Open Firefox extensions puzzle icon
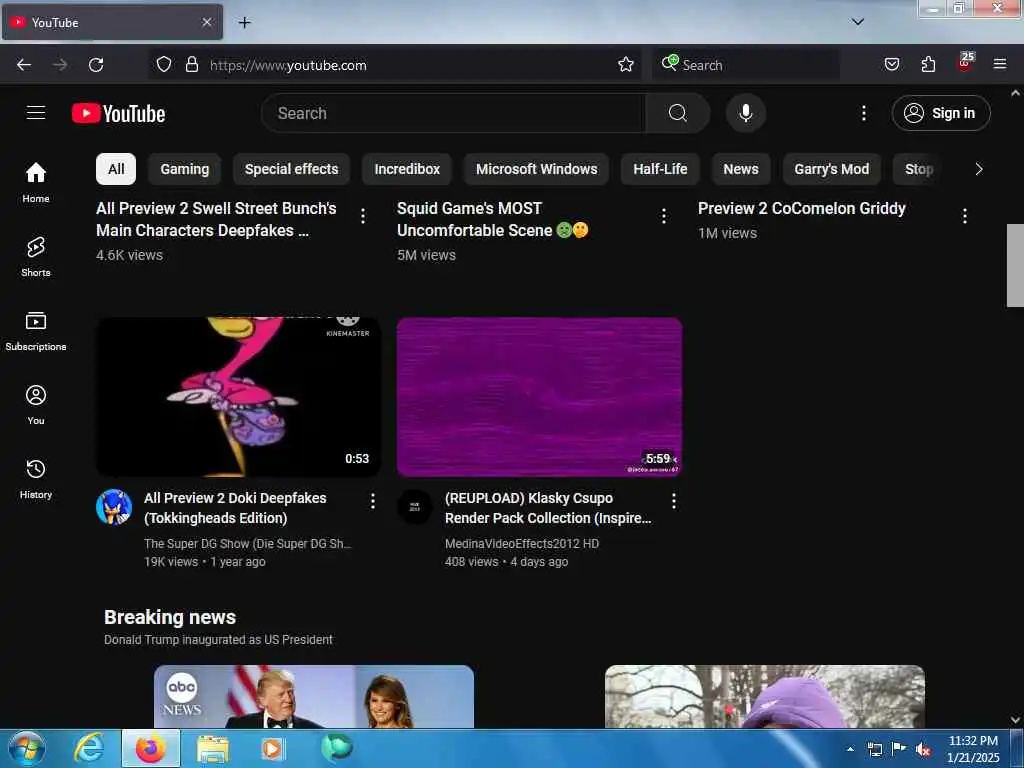This screenshot has height=768, width=1024. [928, 65]
